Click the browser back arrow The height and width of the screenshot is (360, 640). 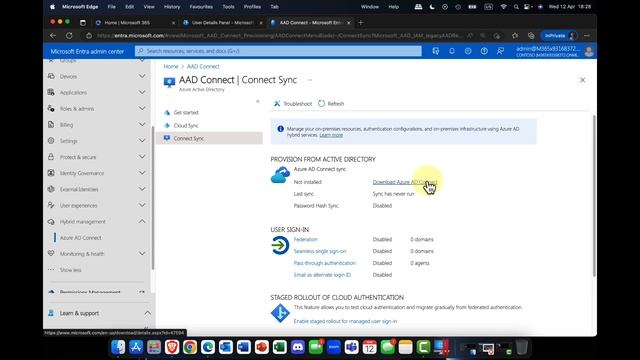(x=53, y=36)
